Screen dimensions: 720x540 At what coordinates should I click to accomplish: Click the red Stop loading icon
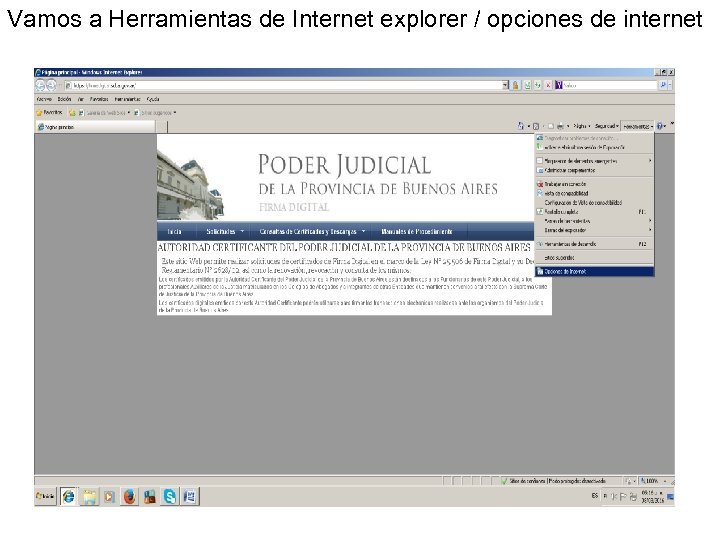[x=548, y=85]
